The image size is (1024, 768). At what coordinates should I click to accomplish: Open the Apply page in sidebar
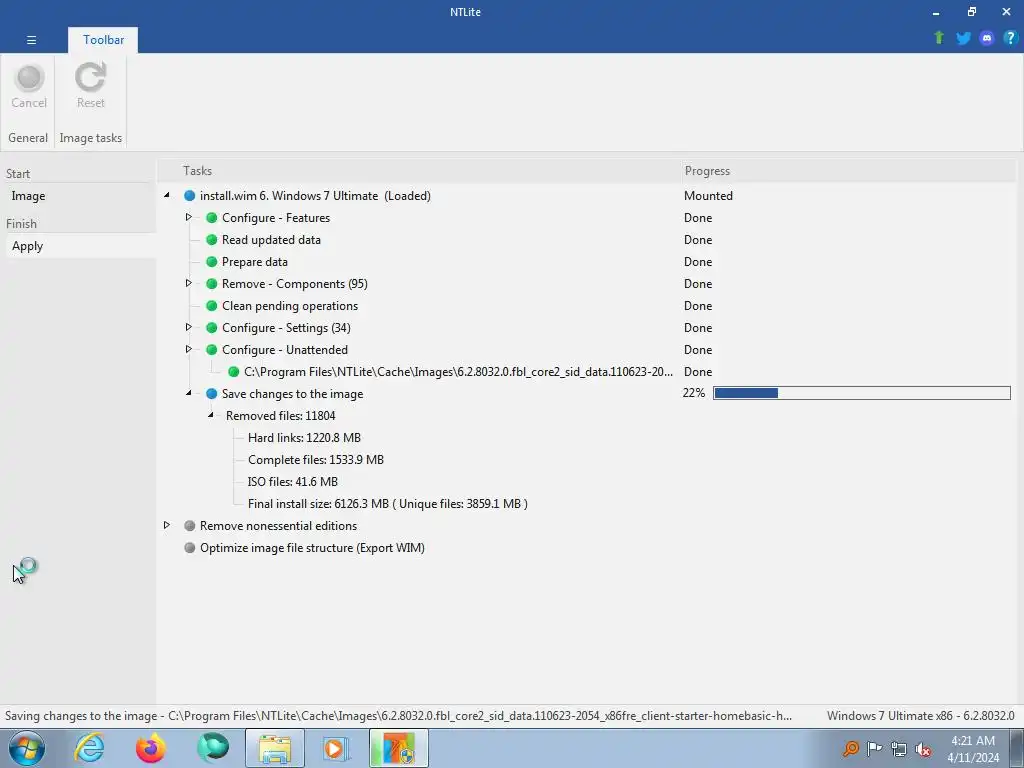(27, 246)
